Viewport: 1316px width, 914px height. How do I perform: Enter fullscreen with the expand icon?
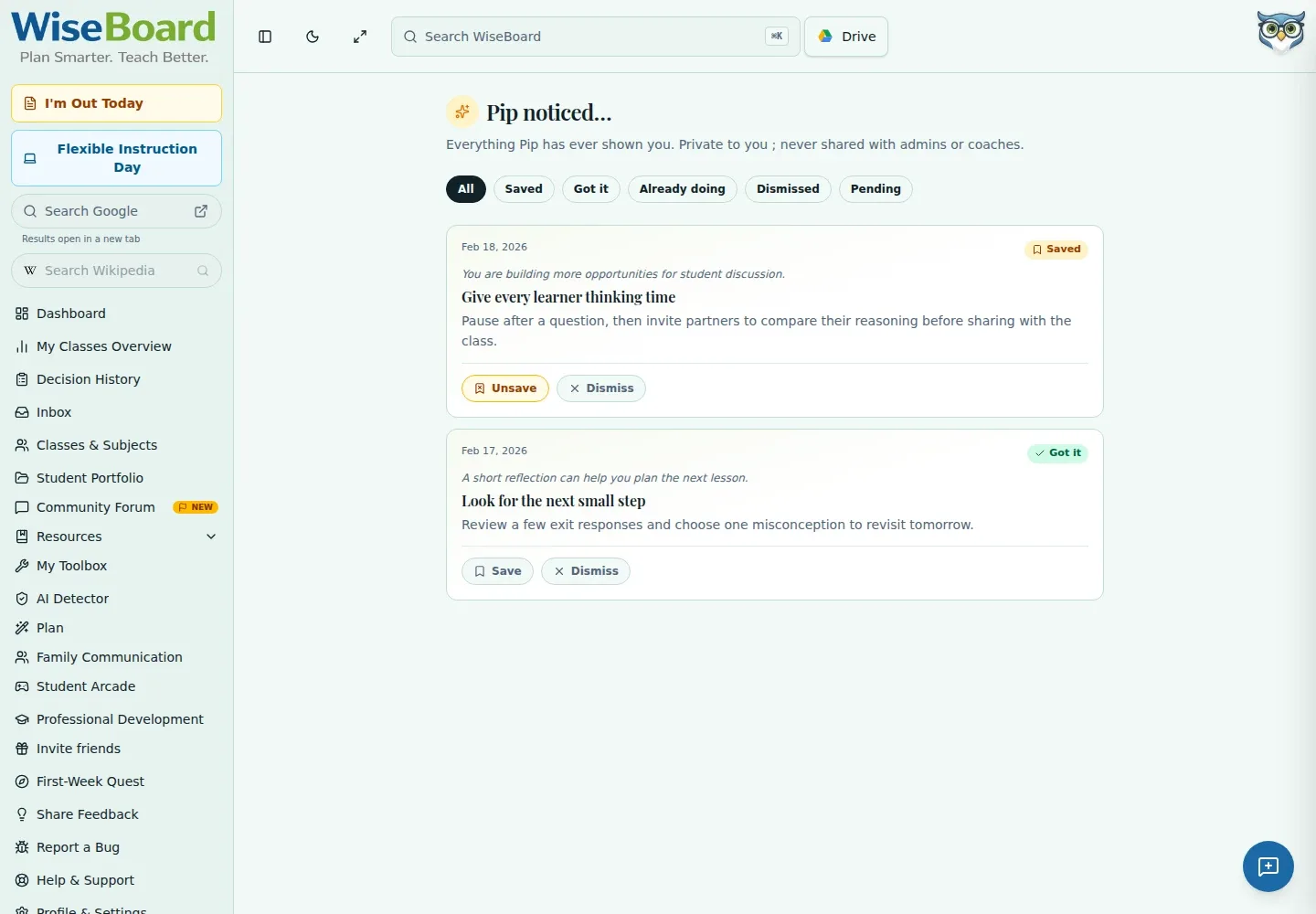(x=360, y=37)
